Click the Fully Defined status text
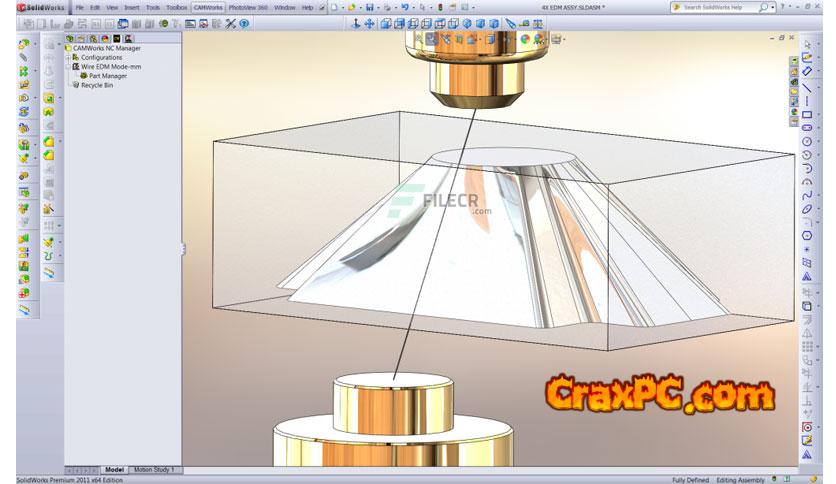This screenshot has width=836, height=484. click(690, 480)
